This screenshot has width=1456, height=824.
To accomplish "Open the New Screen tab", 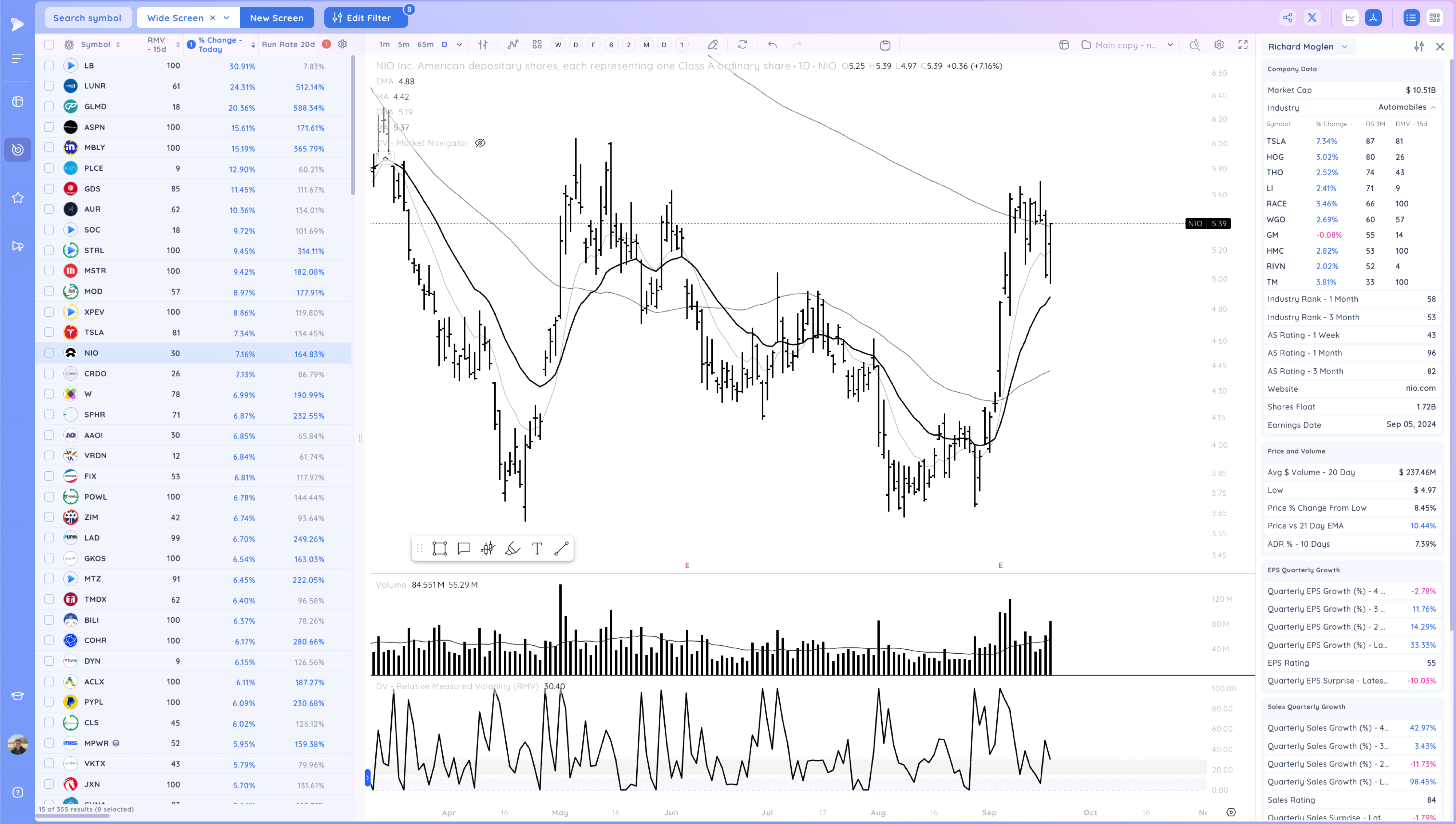I will [x=276, y=17].
